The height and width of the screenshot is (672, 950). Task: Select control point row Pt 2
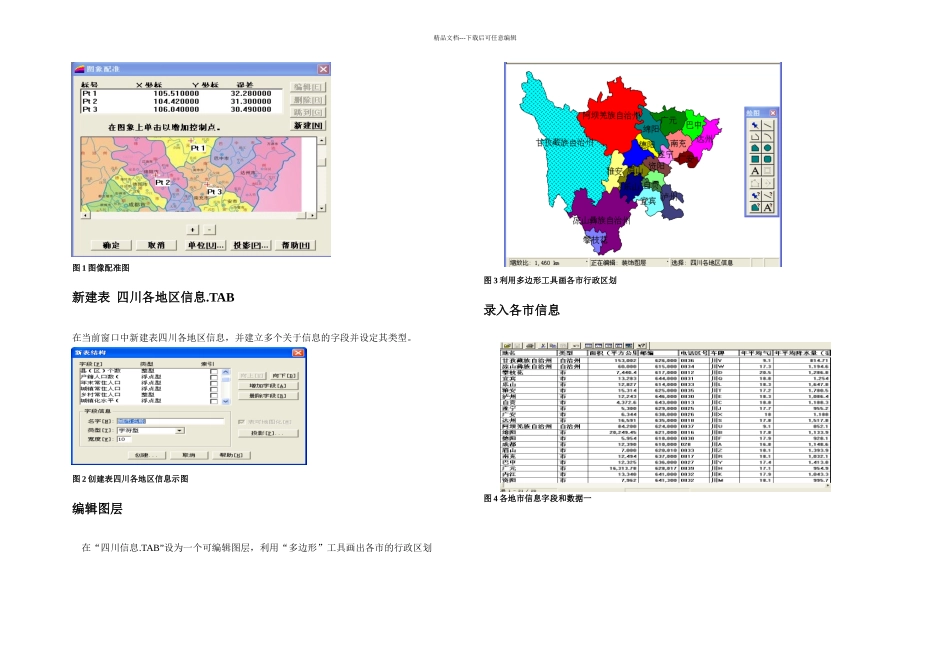coord(181,102)
